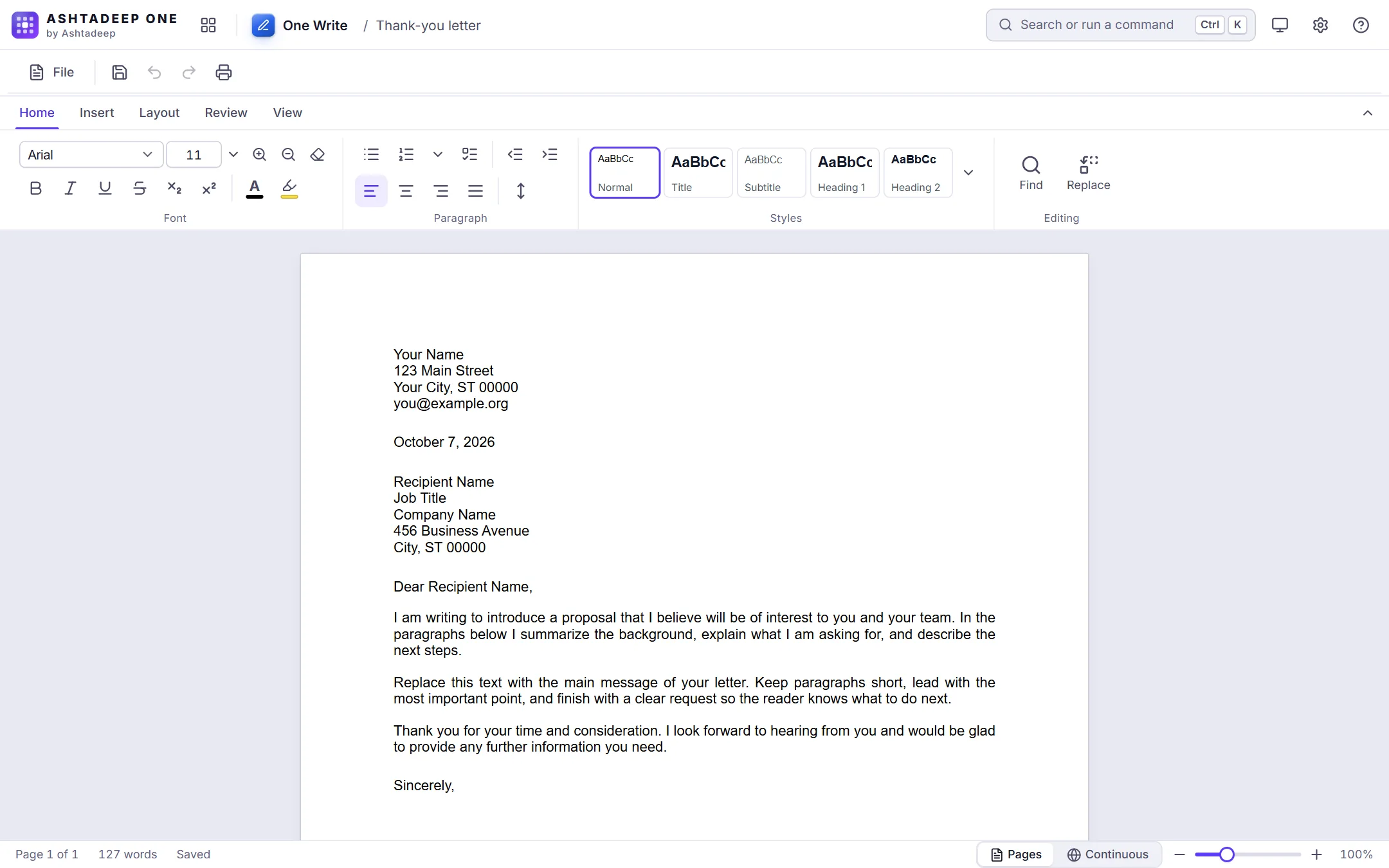The image size is (1389, 868).
Task: Expand the font size dropdown arrow
Action: click(233, 154)
